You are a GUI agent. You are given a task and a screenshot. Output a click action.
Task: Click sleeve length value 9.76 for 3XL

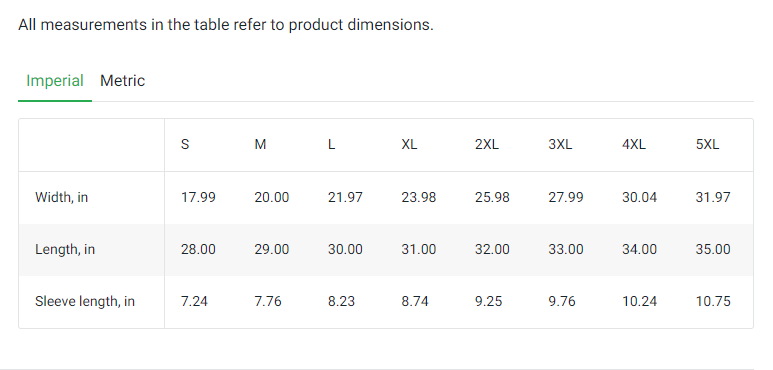562,302
